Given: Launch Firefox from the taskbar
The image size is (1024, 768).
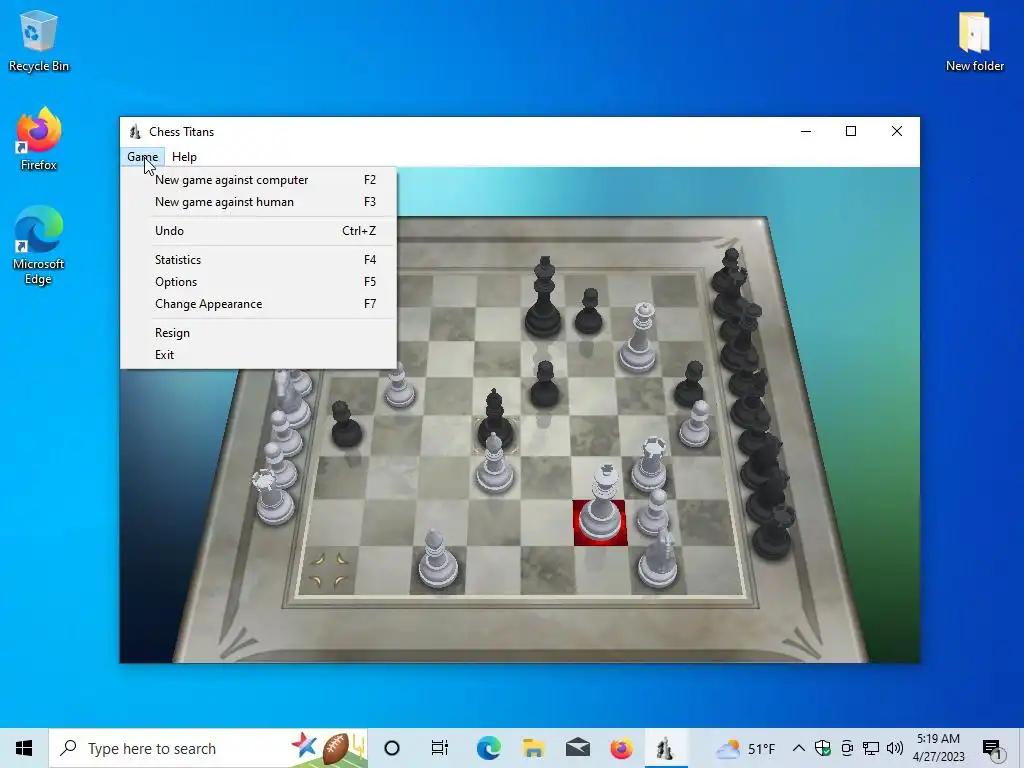Looking at the screenshot, I should (x=622, y=748).
